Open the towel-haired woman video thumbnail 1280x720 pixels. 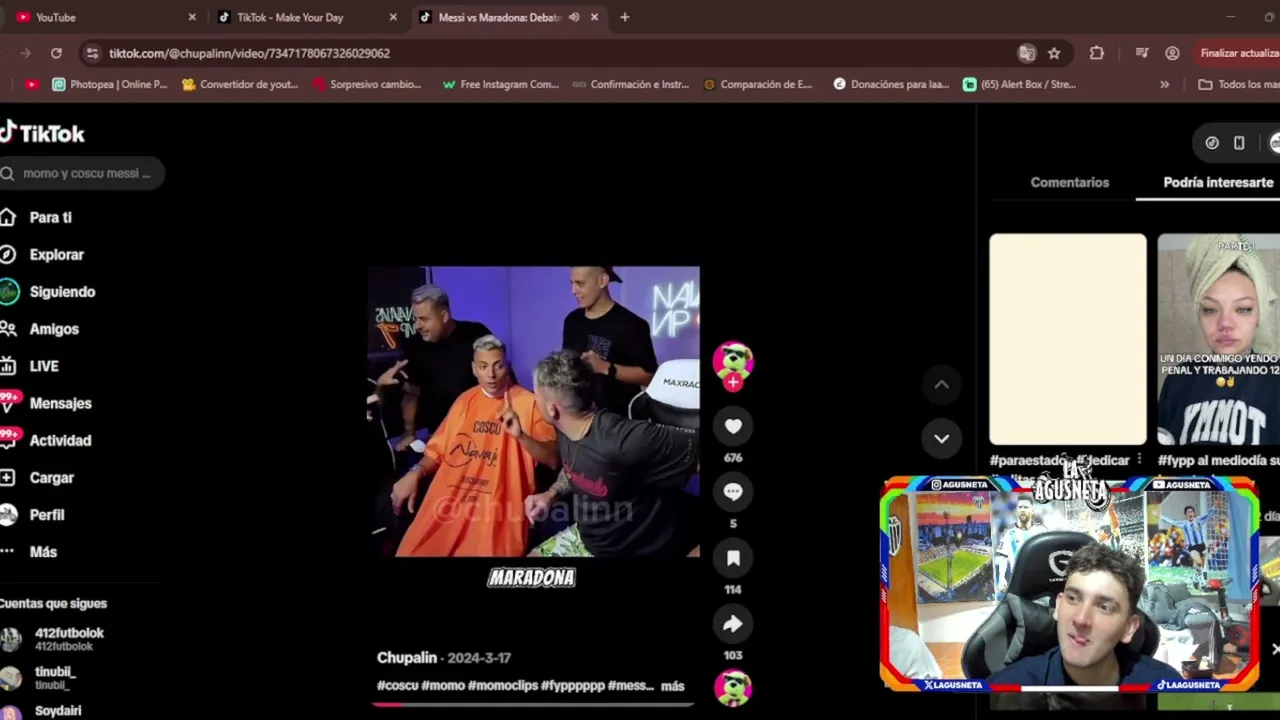tap(1218, 339)
